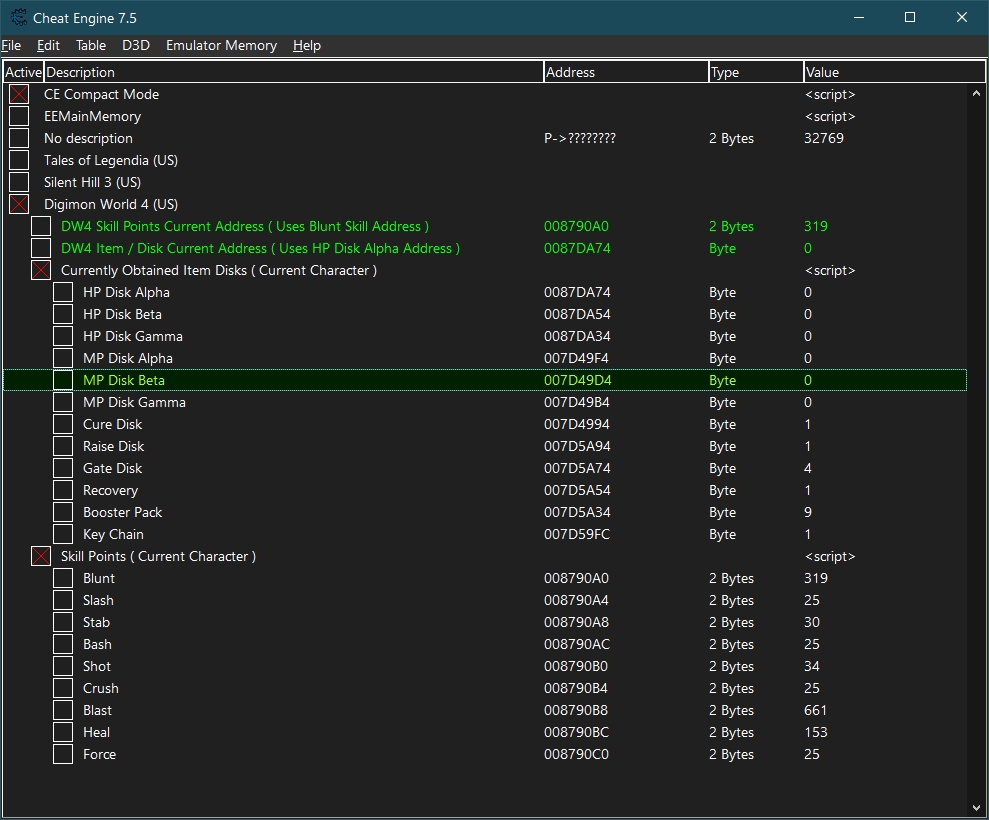The height and width of the screenshot is (820, 989).
Task: Deactivate Currently Obtained Item Disks script checkbox
Action: (41, 270)
